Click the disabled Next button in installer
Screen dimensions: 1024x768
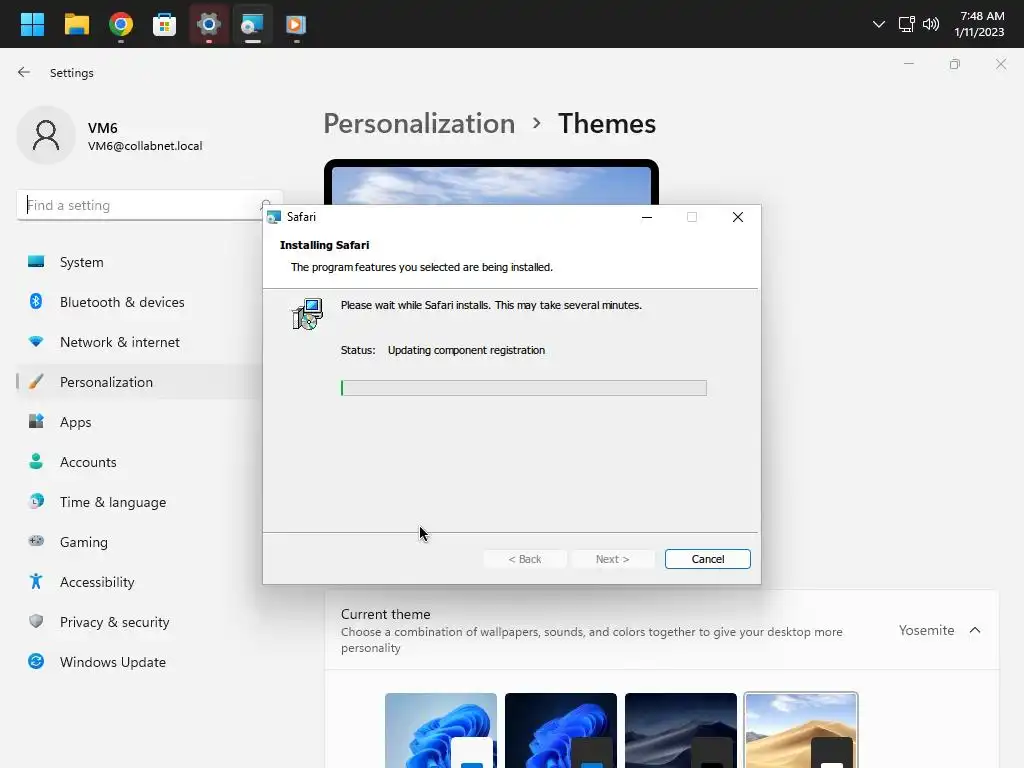click(x=612, y=559)
